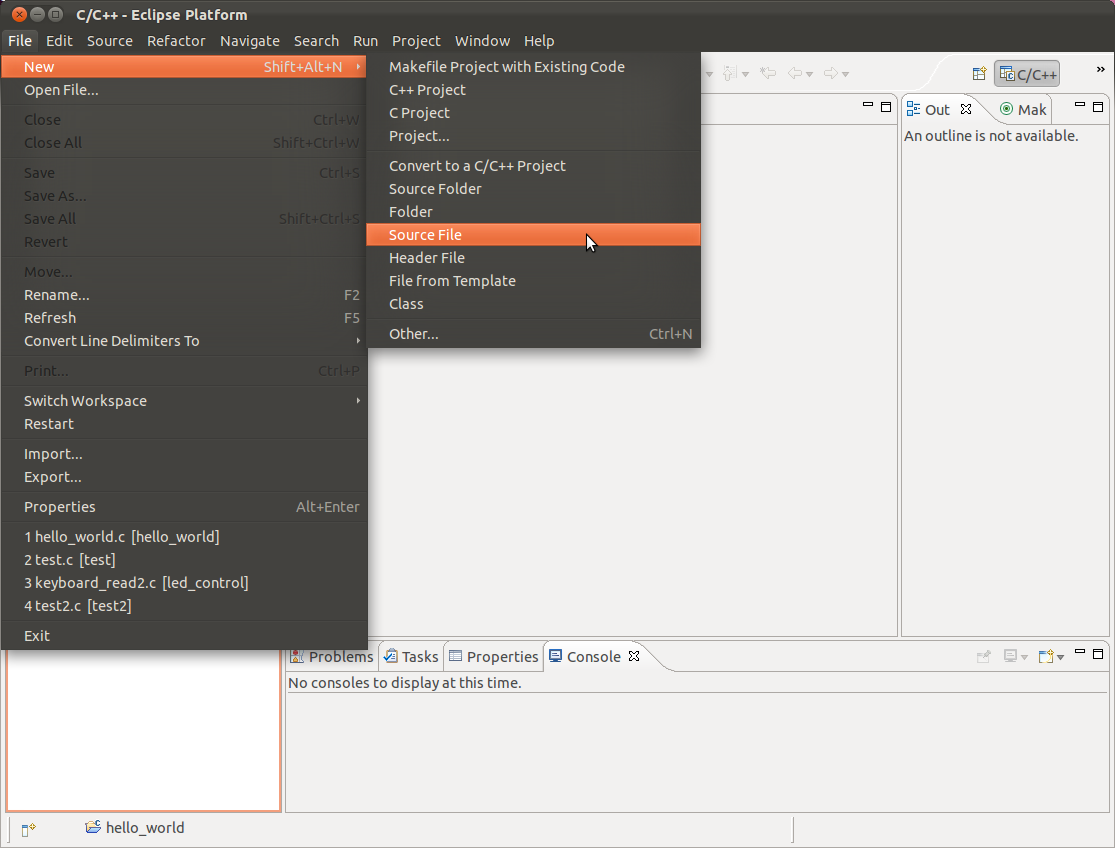The image size is (1115, 848).
Task: Open the Run menu
Action: click(x=365, y=41)
